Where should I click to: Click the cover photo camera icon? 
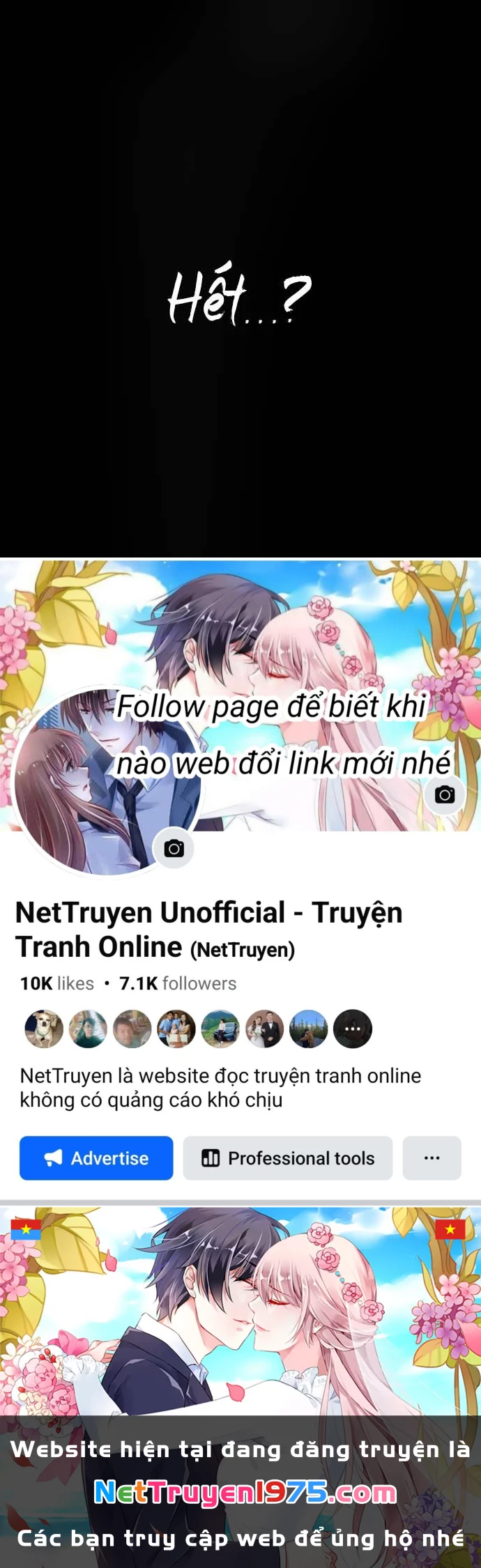point(445,794)
